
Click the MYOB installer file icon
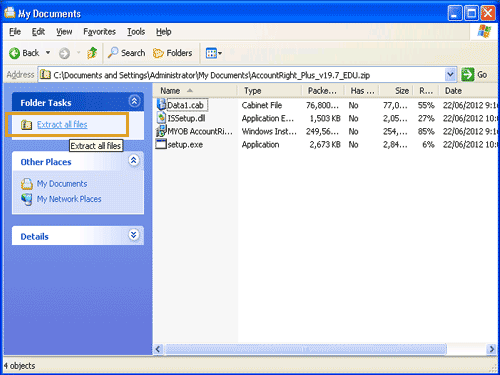[x=161, y=131]
